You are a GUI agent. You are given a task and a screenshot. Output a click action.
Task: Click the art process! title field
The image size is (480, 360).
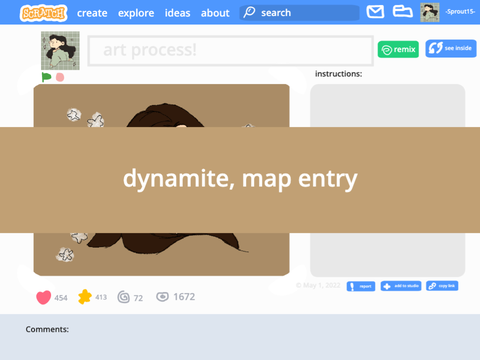click(230, 51)
